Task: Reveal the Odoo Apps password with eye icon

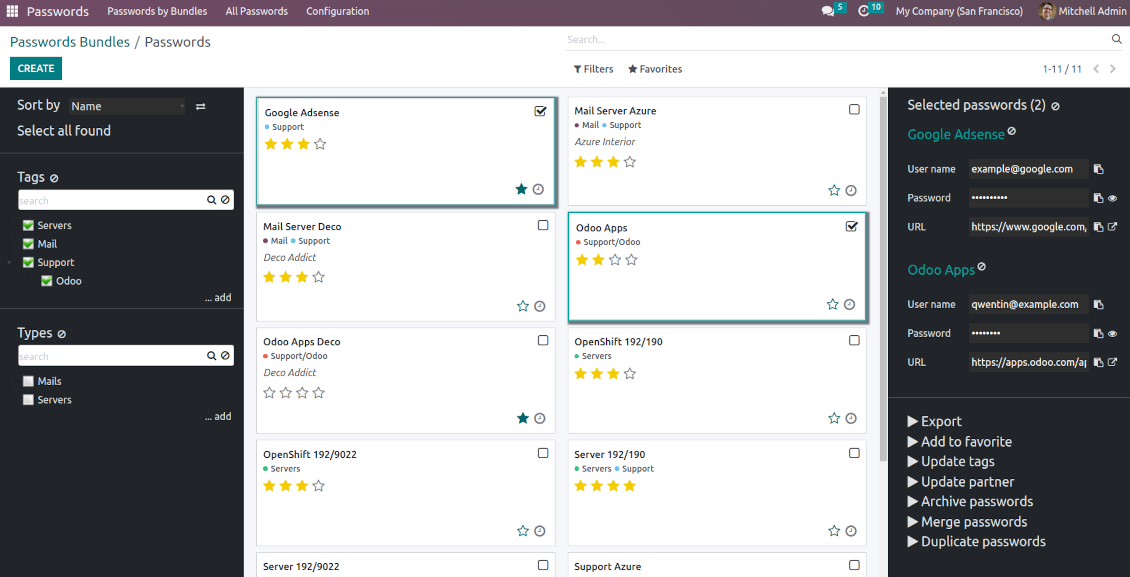Action: click(x=1113, y=334)
